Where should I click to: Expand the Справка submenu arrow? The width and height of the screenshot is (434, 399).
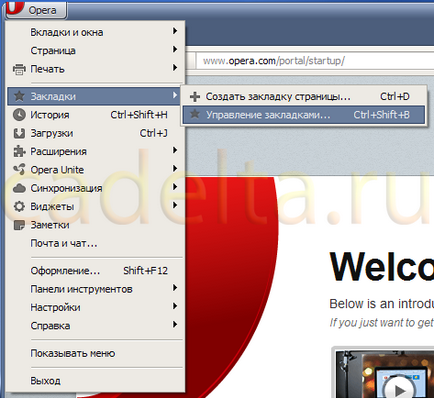click(175, 324)
